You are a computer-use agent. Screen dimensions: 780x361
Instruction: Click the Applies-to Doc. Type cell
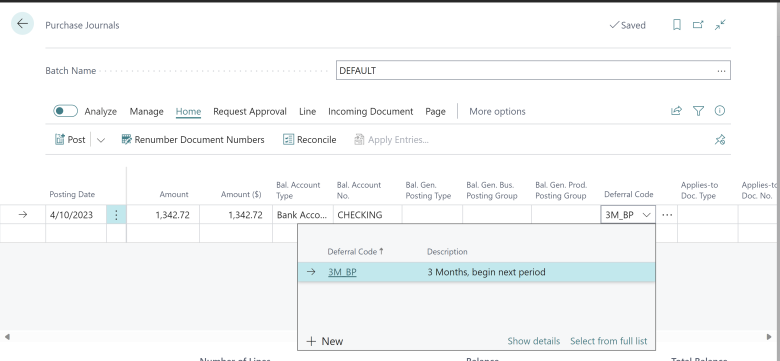[708, 215]
